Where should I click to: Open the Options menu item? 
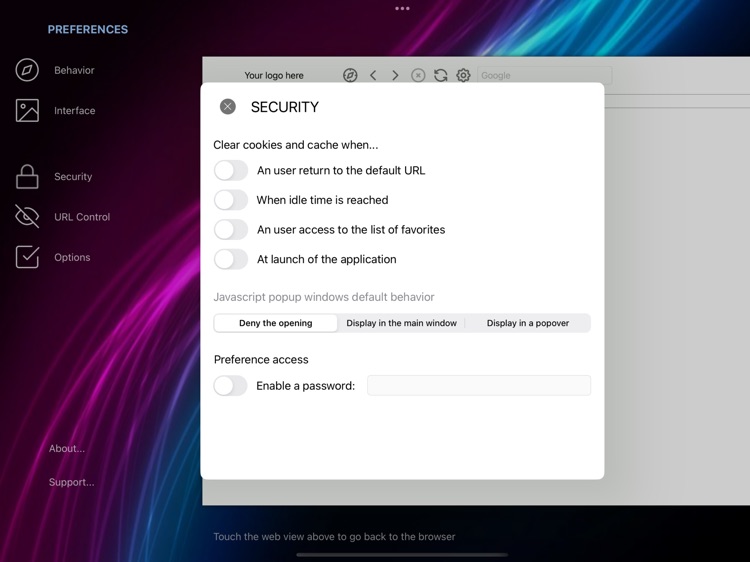[x=72, y=257]
